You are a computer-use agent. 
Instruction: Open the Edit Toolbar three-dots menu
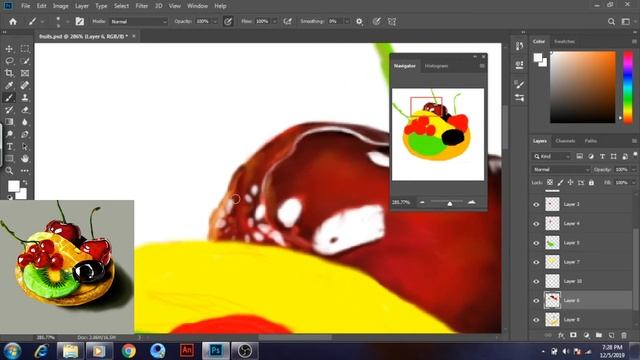point(25,171)
